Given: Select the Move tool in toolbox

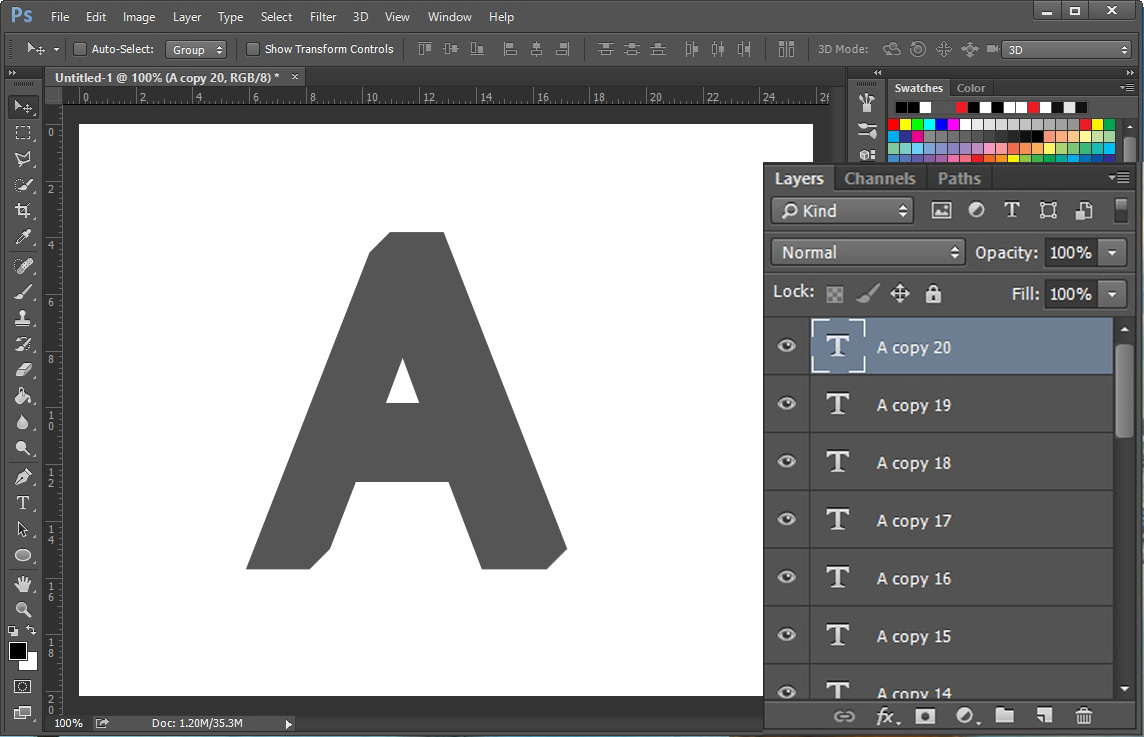Looking at the screenshot, I should 23,107.
